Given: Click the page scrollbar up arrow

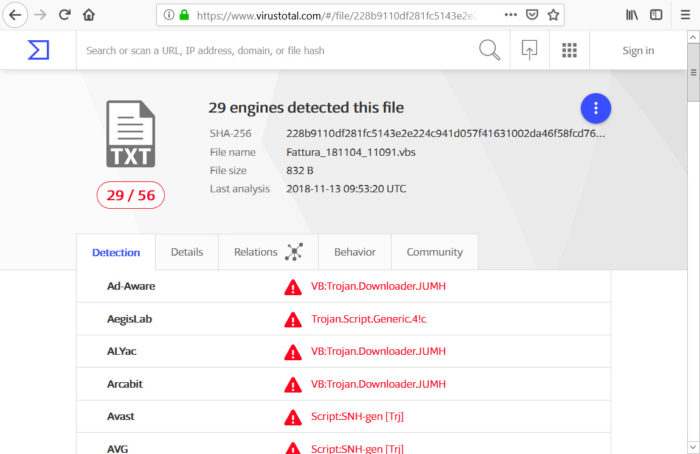Looking at the screenshot, I should pyautogui.click(x=693, y=37).
